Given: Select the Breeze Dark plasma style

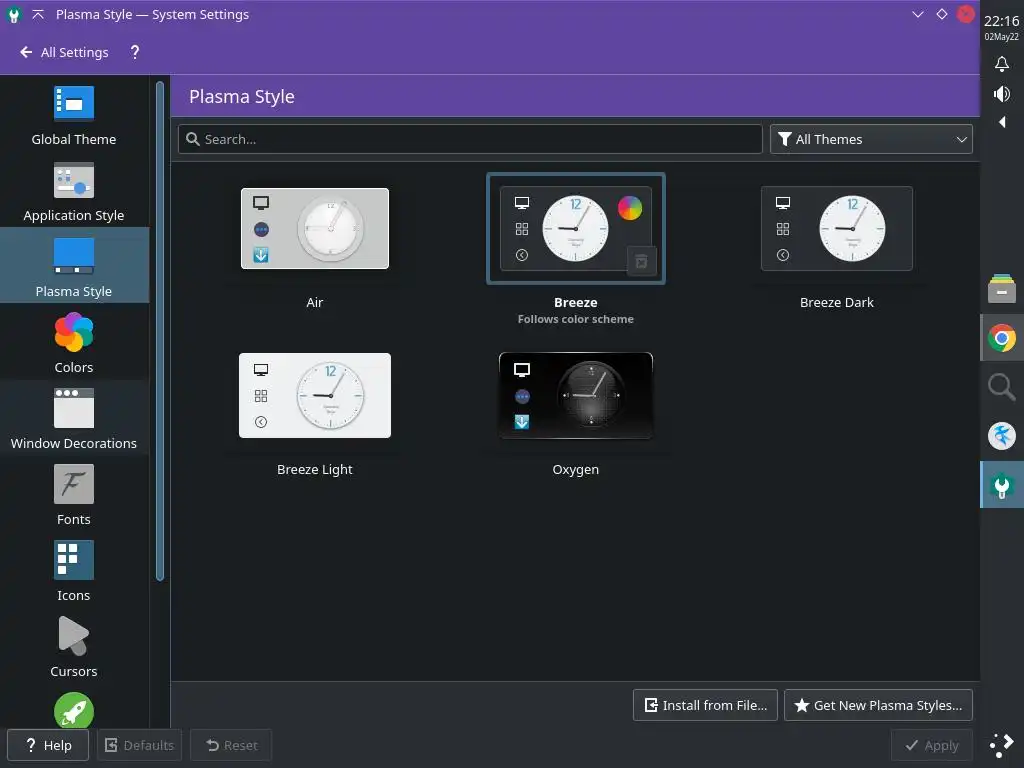Looking at the screenshot, I should (837, 229).
